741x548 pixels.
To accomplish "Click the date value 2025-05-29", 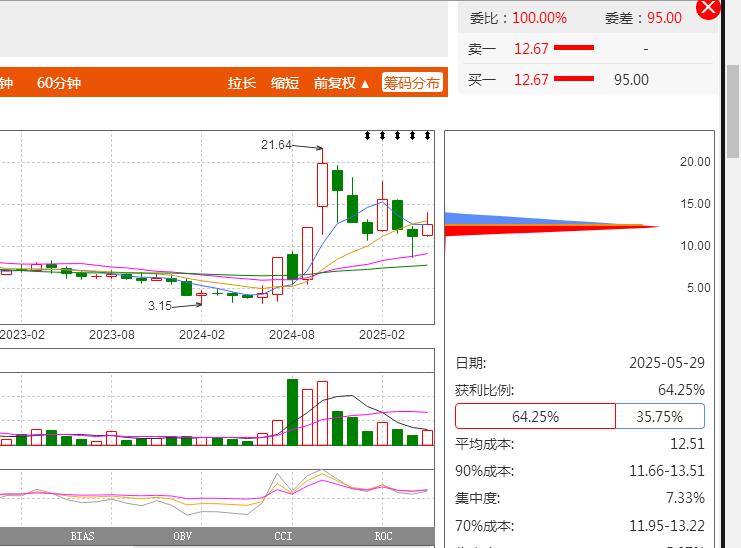I will point(667,363).
